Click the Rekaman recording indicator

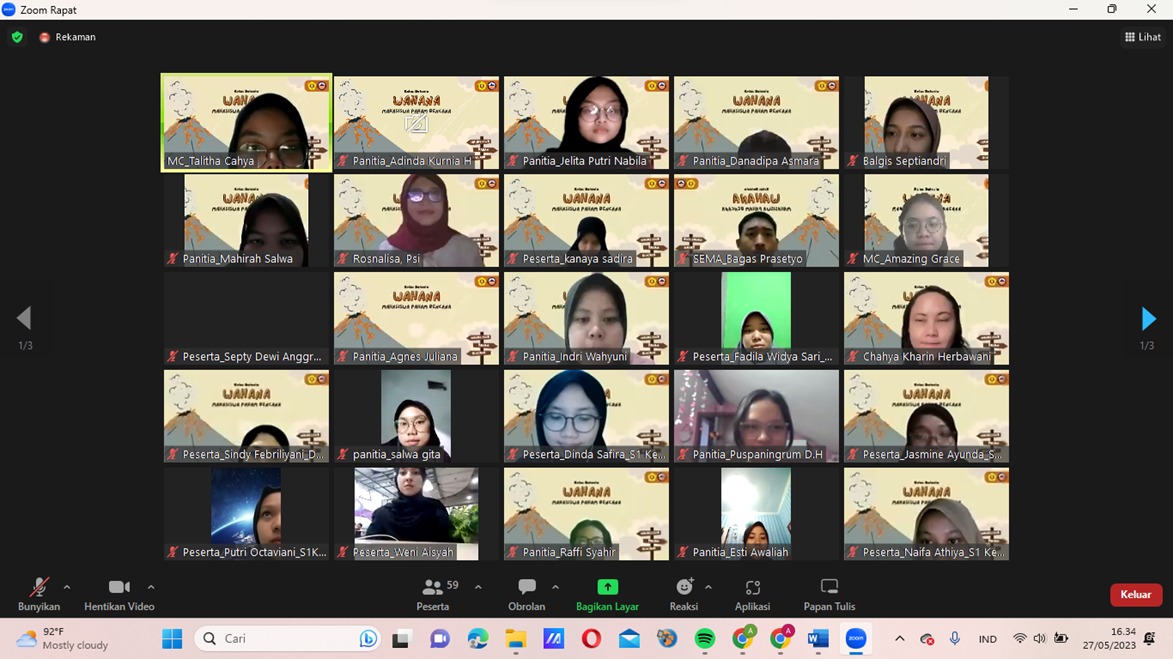pos(68,37)
